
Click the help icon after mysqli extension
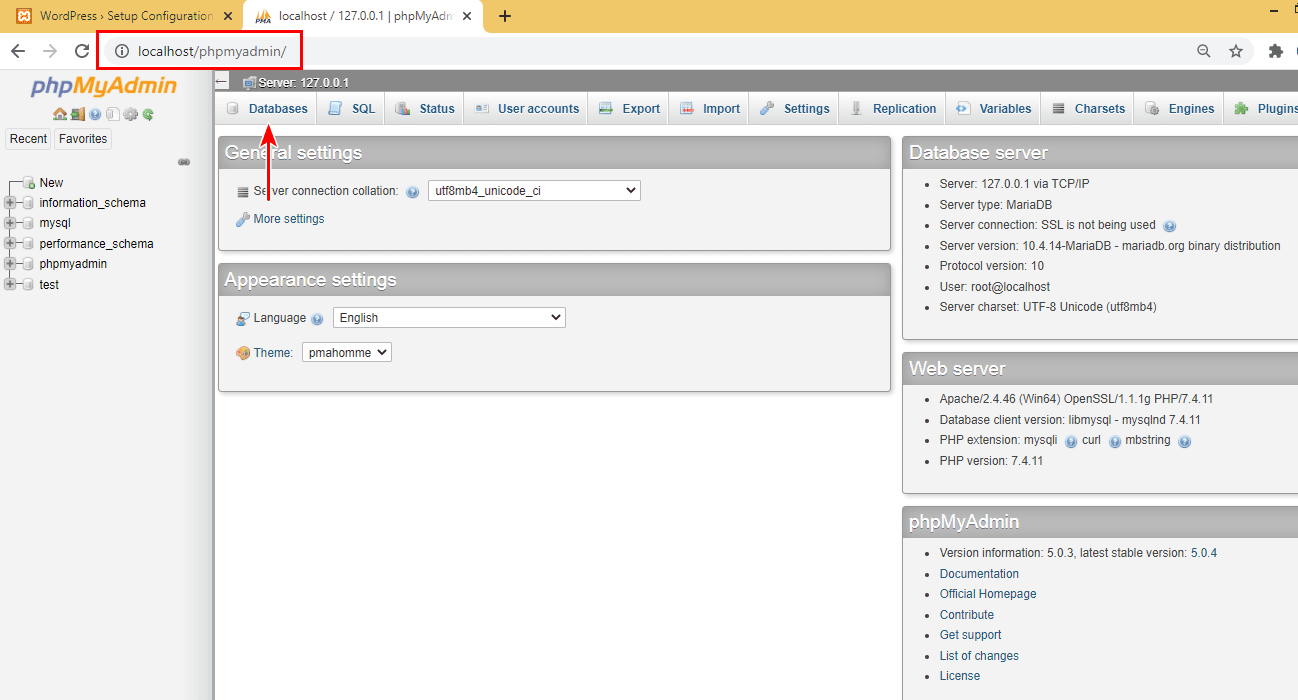pos(1071,441)
